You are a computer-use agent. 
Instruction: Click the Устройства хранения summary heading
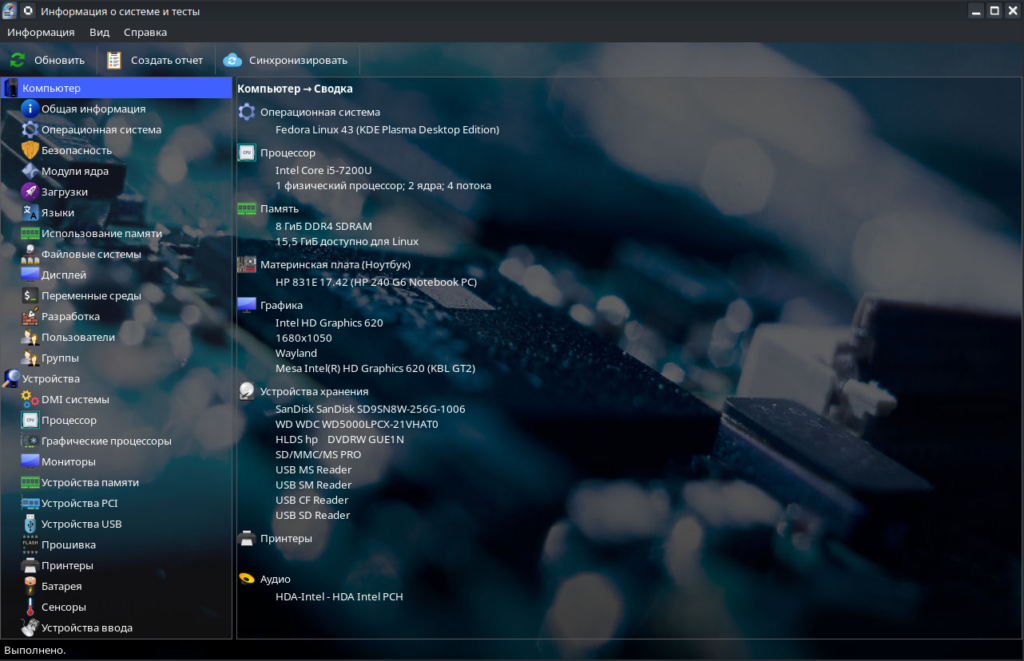[314, 391]
